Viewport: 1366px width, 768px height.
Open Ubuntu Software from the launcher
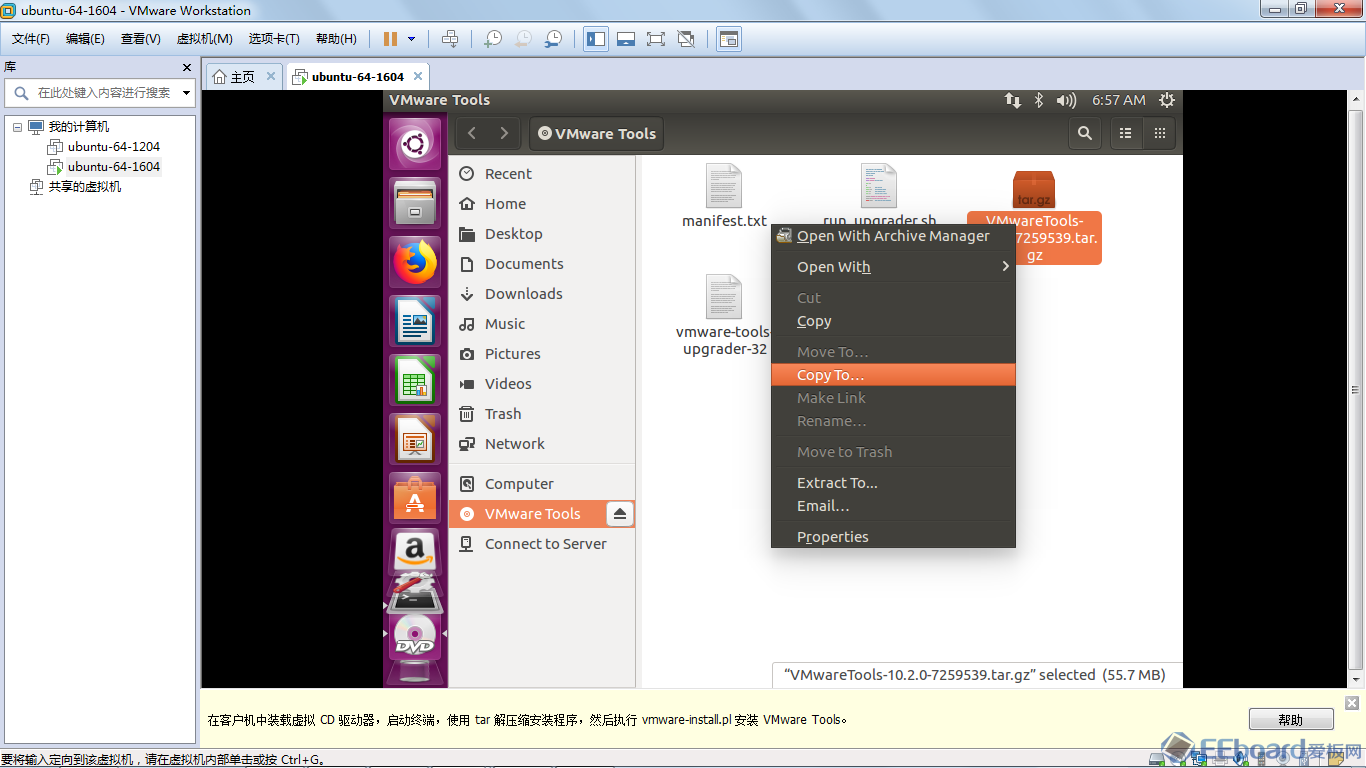click(x=415, y=498)
